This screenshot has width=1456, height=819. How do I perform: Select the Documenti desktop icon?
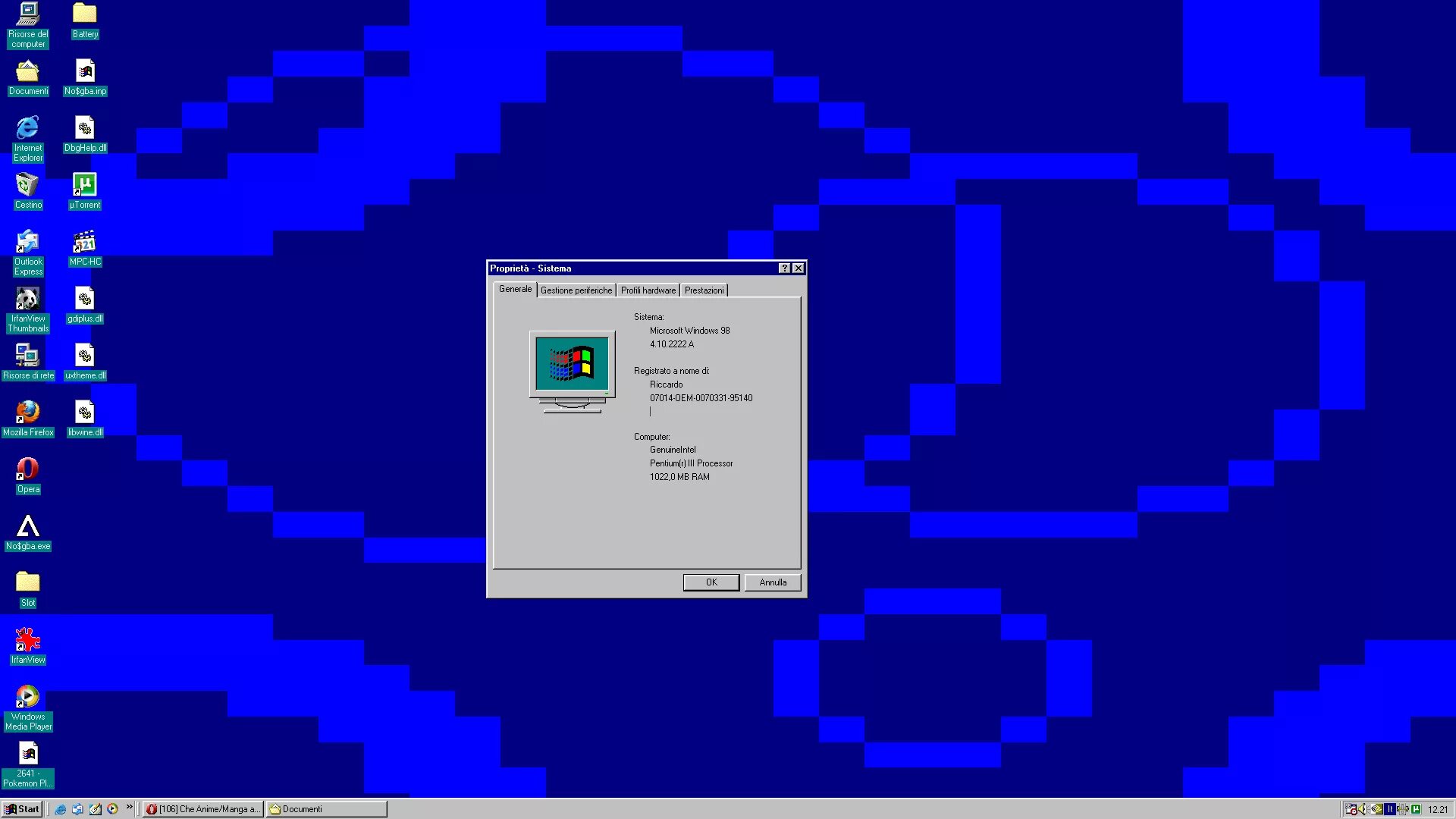pyautogui.click(x=28, y=77)
